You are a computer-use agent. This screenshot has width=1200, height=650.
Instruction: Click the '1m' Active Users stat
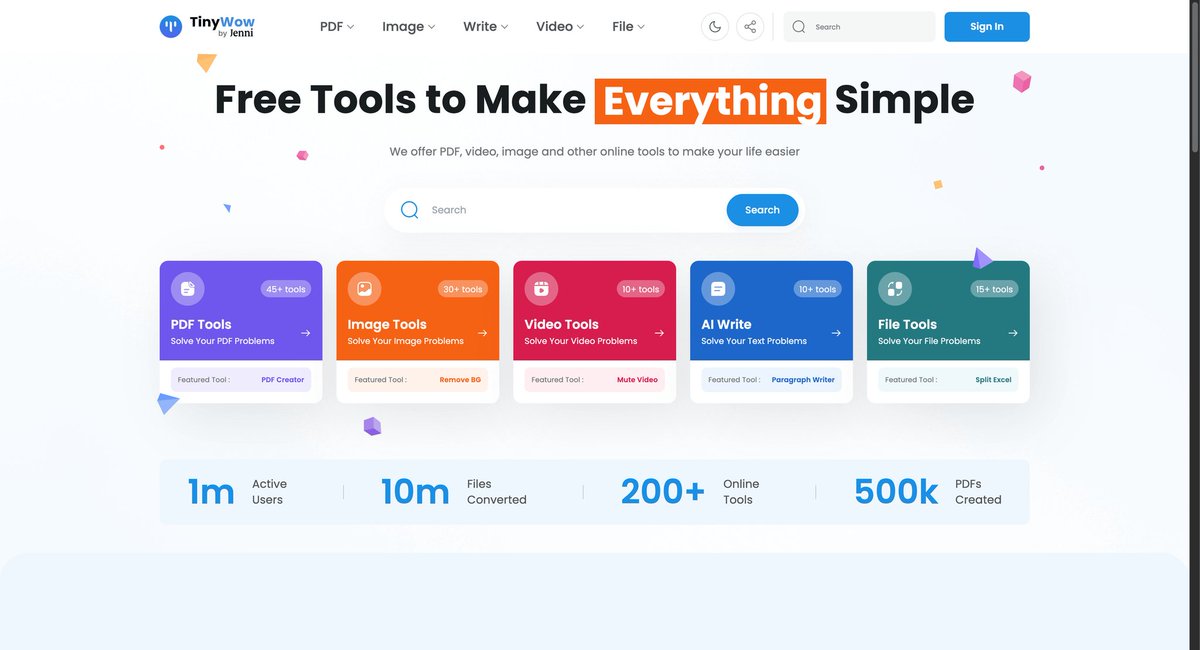(211, 491)
